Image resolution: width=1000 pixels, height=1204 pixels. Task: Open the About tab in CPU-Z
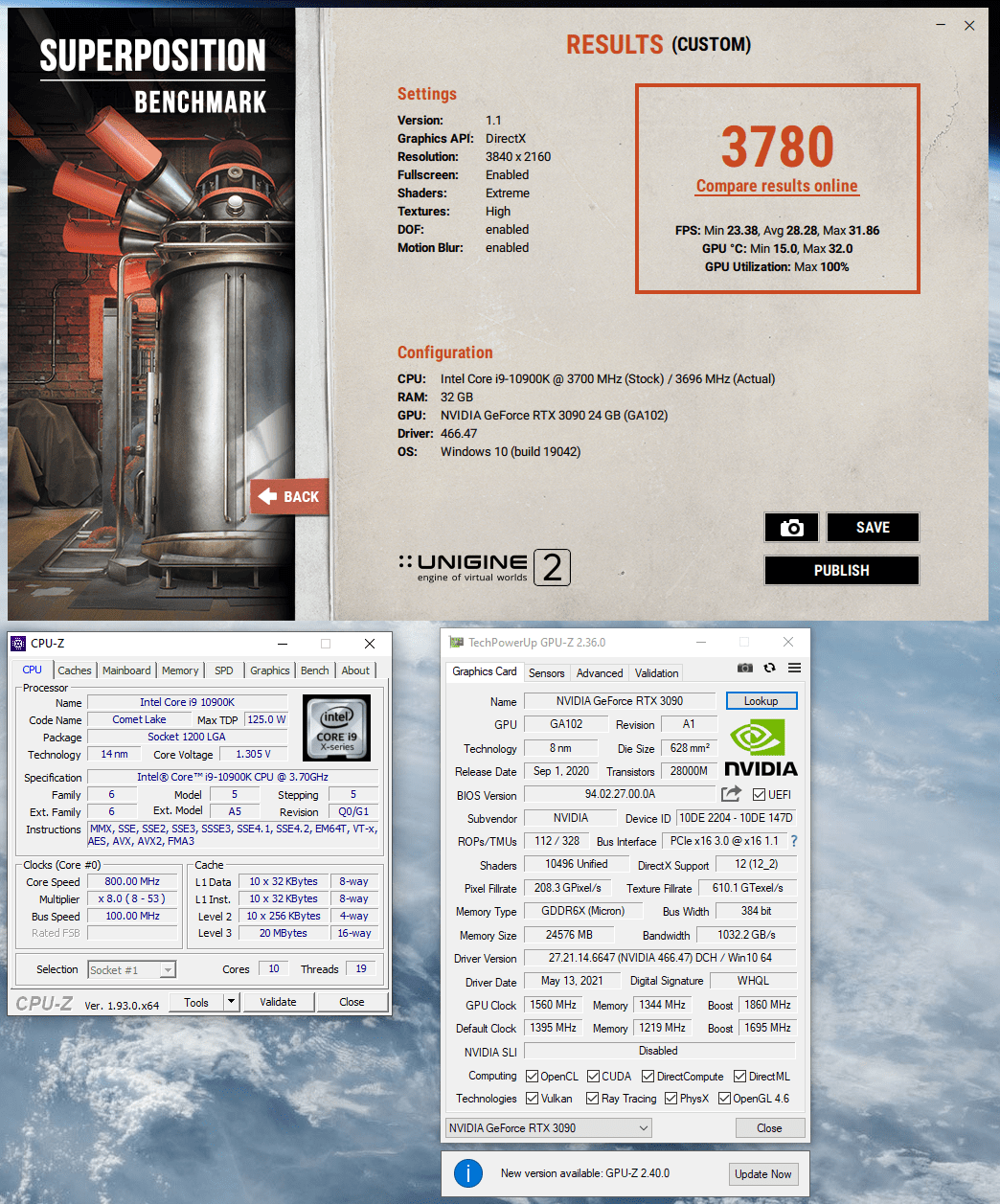coord(355,670)
